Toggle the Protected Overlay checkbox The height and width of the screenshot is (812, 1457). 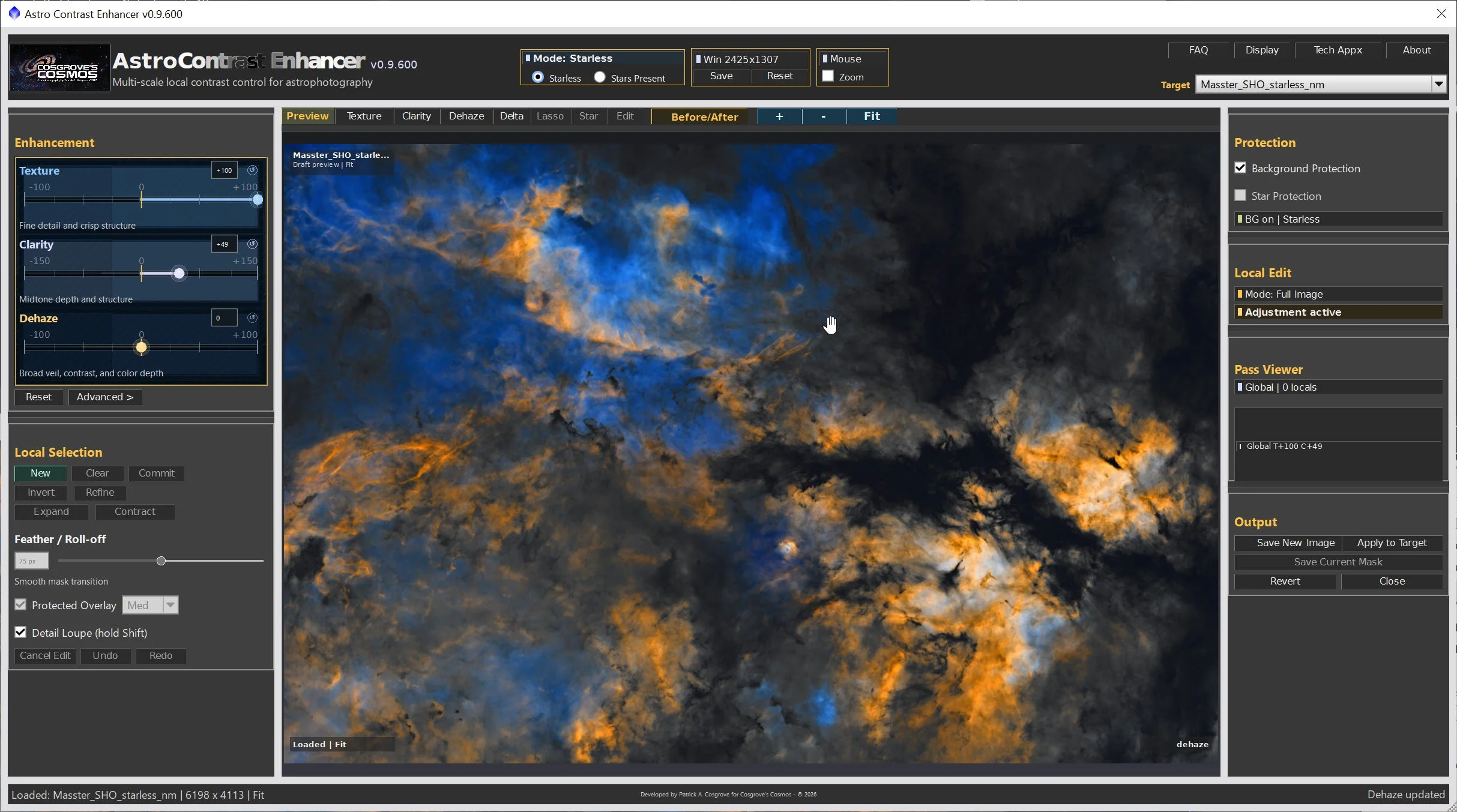[20, 605]
